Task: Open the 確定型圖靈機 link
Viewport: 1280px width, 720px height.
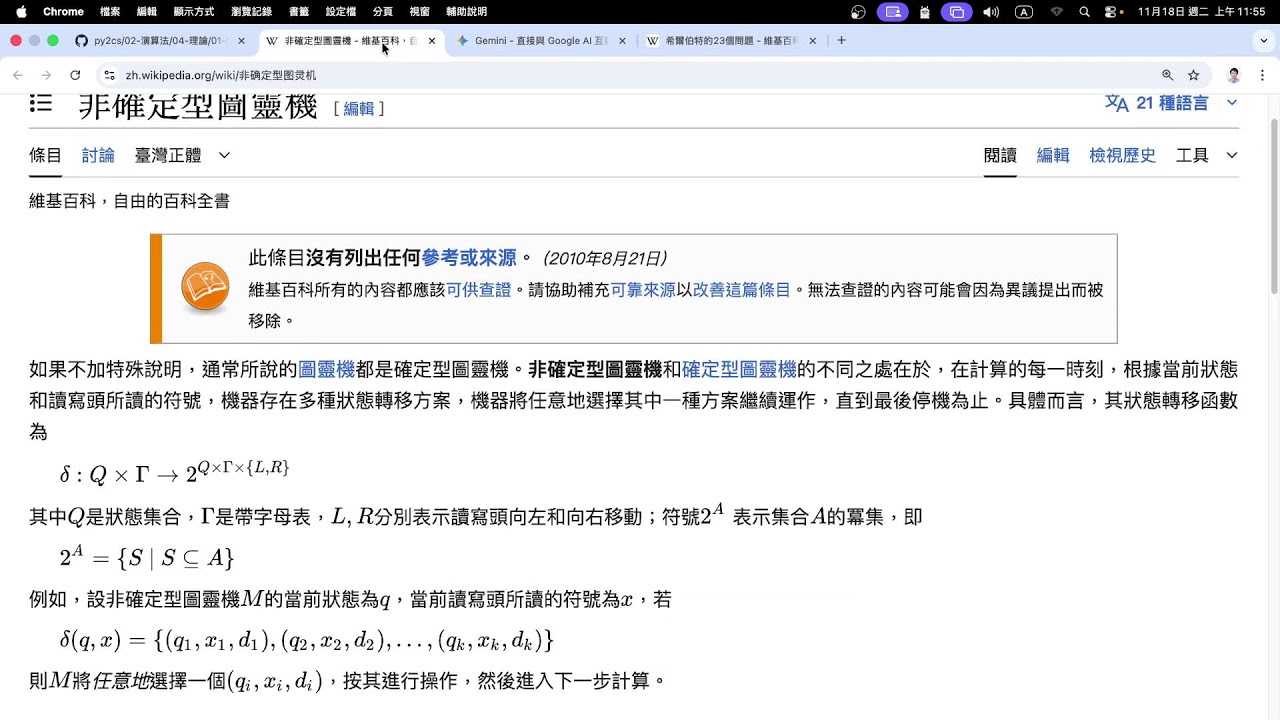Action: (739, 369)
